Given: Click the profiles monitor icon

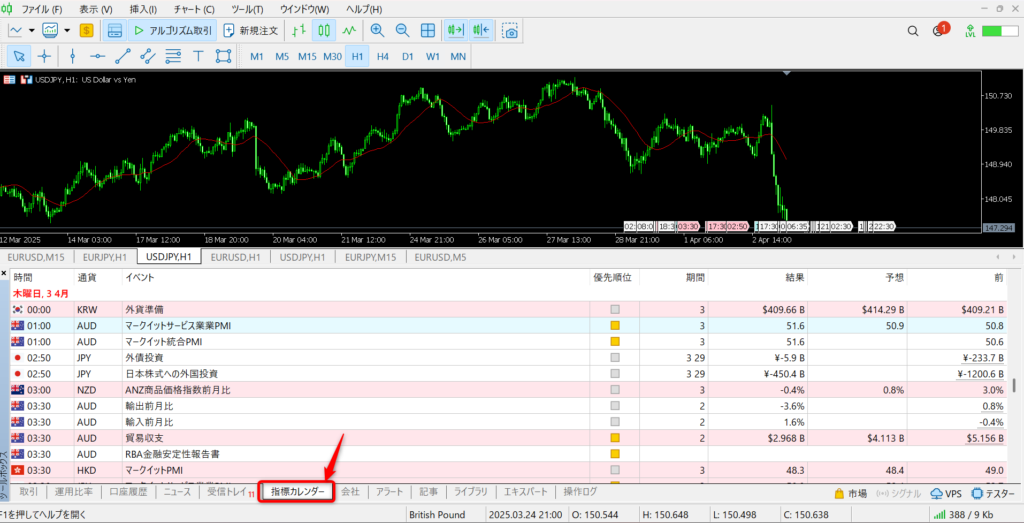Looking at the screenshot, I should click(x=50, y=30).
